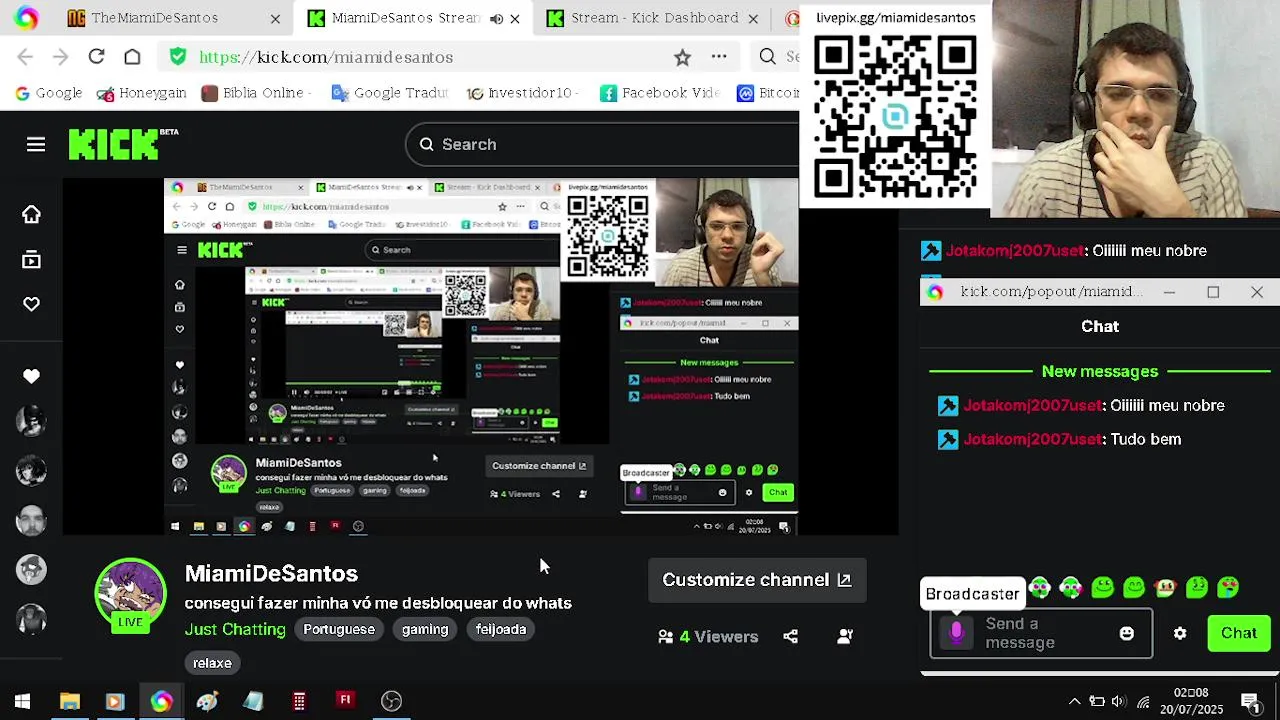This screenshot has width=1280, height=720.
Task: Open the Just Chatting category link
Action: (235, 629)
